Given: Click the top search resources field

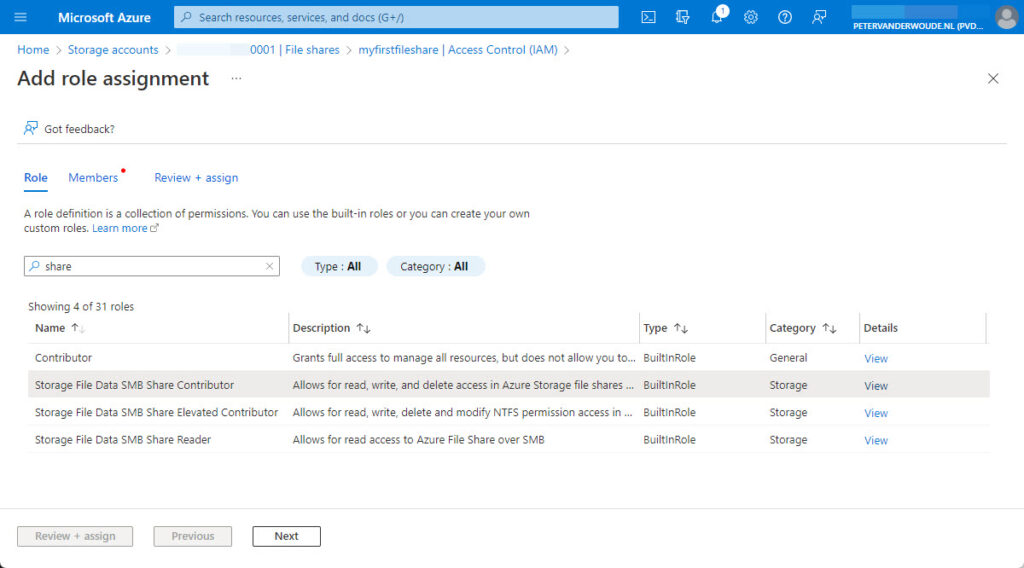Looking at the screenshot, I should click(396, 17).
